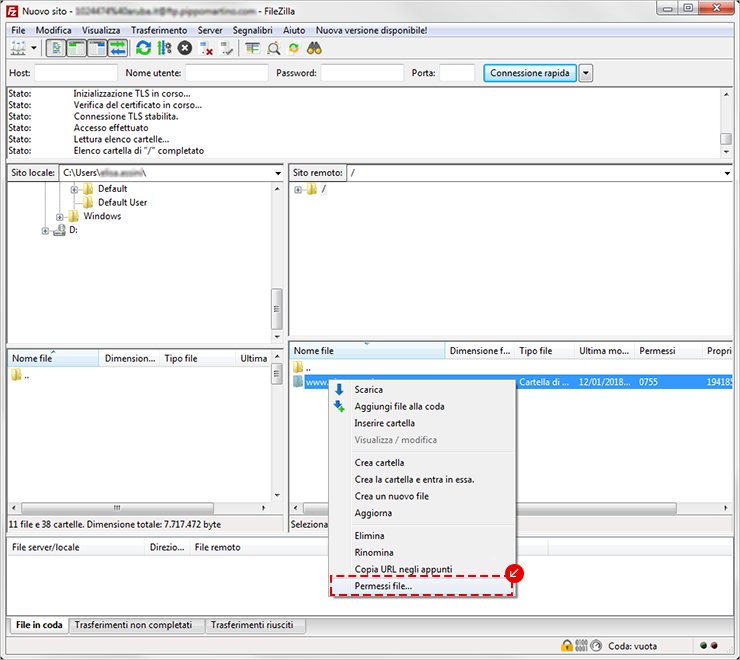Screen dimensions: 740x660
Task: Disconnect from the current server
Action: click(x=206, y=48)
